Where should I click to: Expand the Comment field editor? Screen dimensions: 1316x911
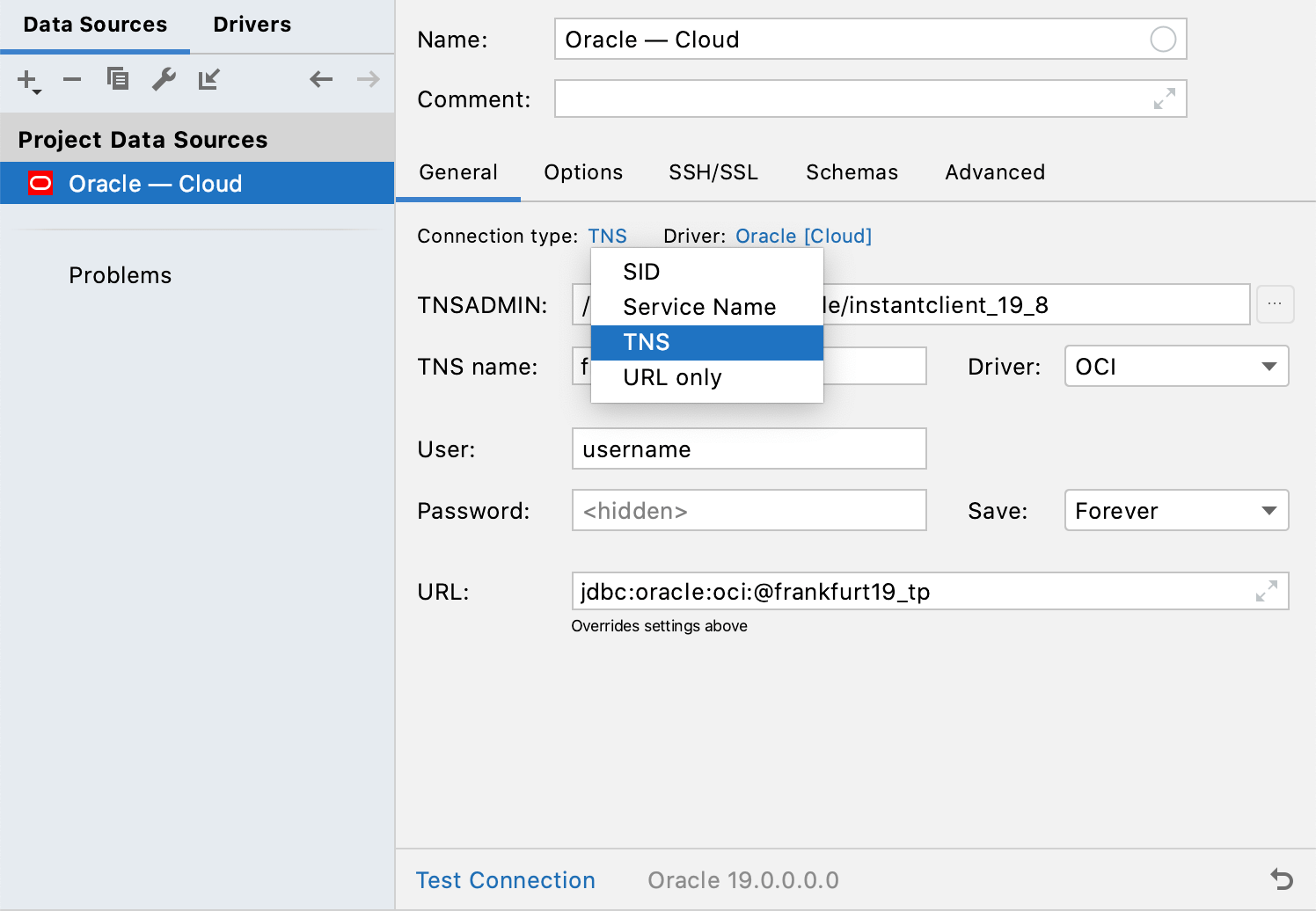tap(1165, 98)
